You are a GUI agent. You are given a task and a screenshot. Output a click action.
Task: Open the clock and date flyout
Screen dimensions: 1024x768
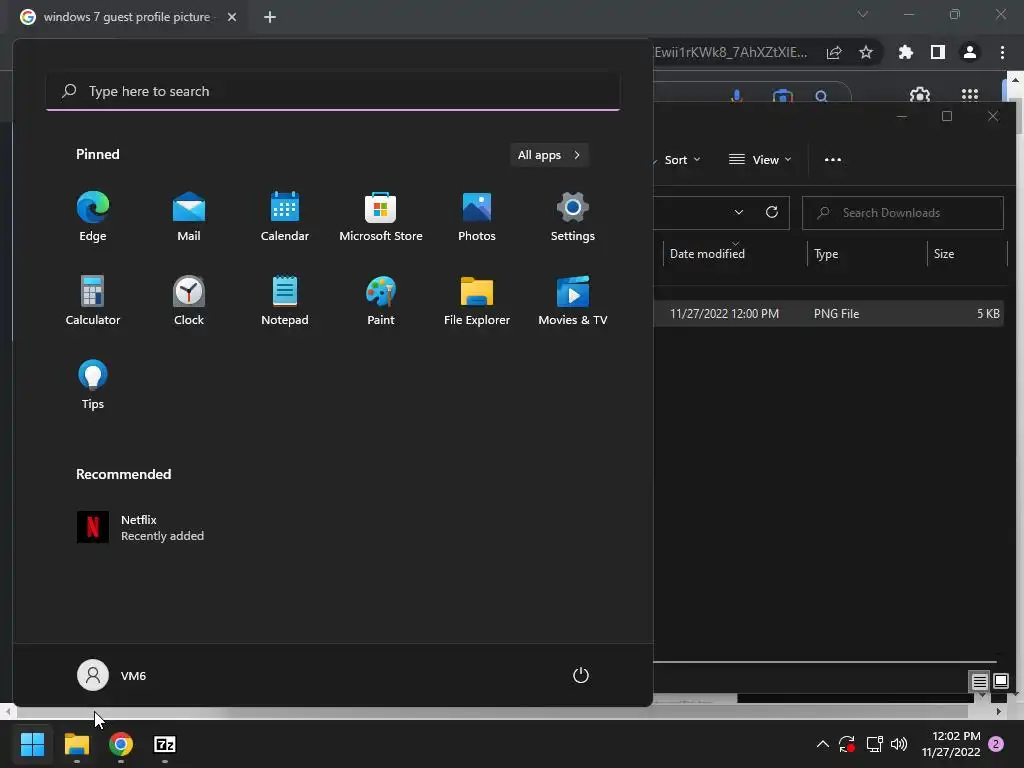coord(951,744)
